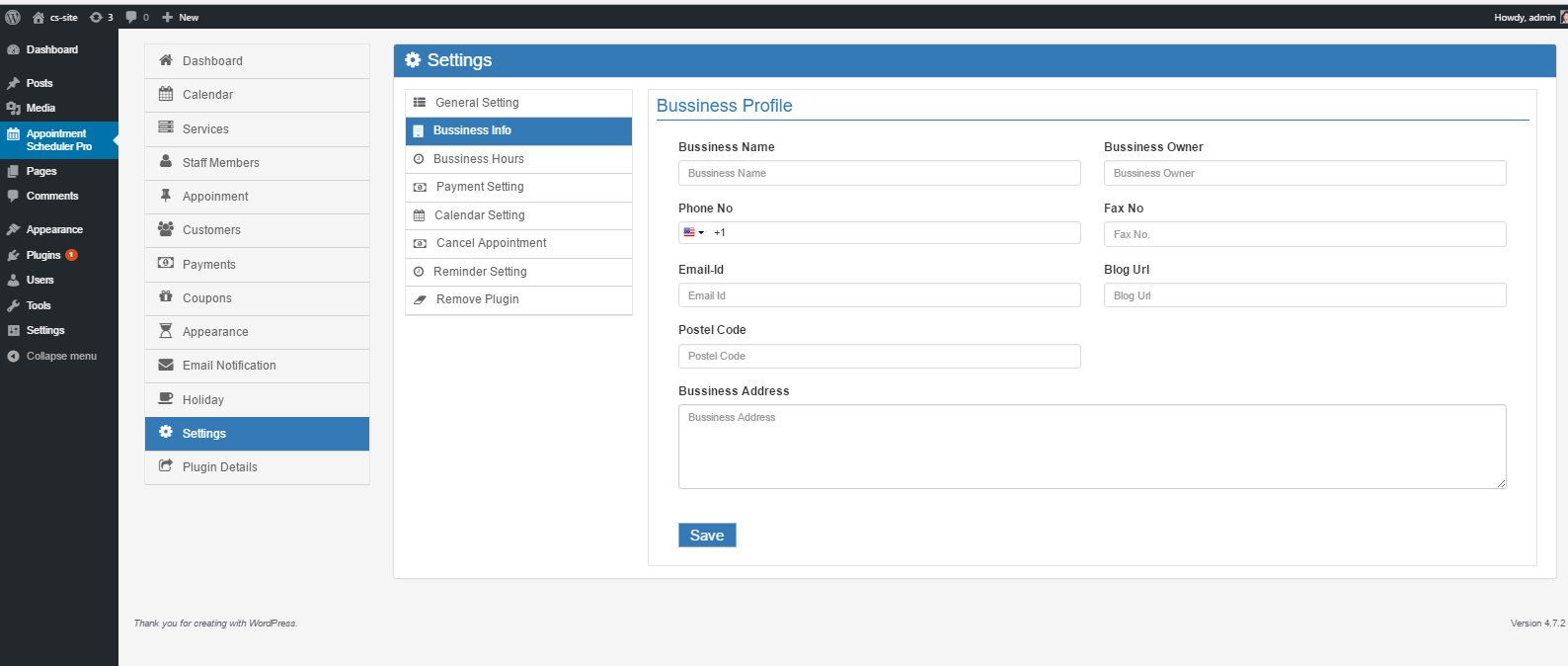The width and height of the screenshot is (1568, 666).
Task: Click the Bussiness Name input field
Action: click(879, 173)
